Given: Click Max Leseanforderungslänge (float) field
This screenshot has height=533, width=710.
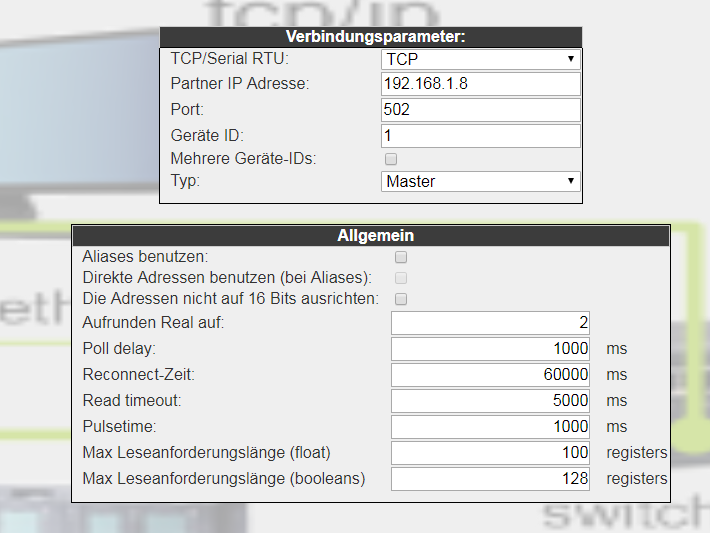Looking at the screenshot, I should pyautogui.click(x=490, y=453).
